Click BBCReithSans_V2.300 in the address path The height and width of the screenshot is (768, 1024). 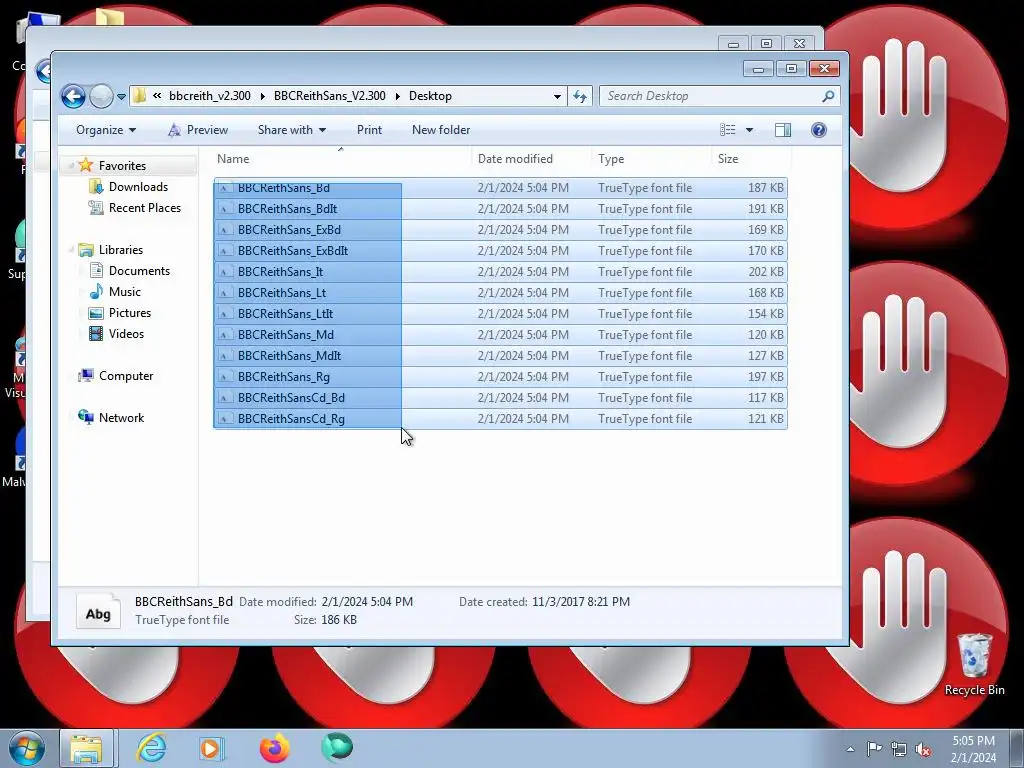(x=330, y=96)
